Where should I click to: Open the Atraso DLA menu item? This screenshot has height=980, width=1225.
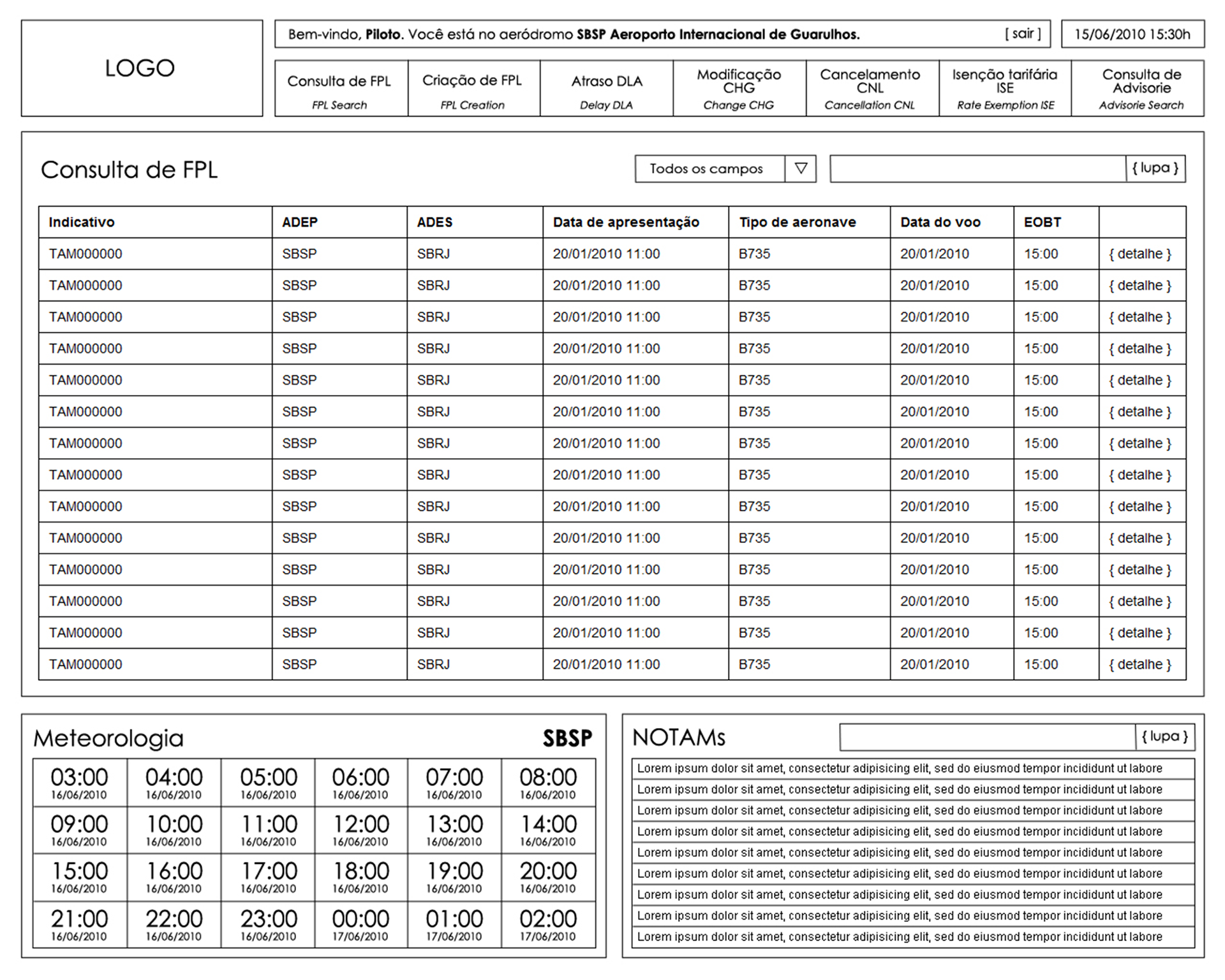coord(606,89)
